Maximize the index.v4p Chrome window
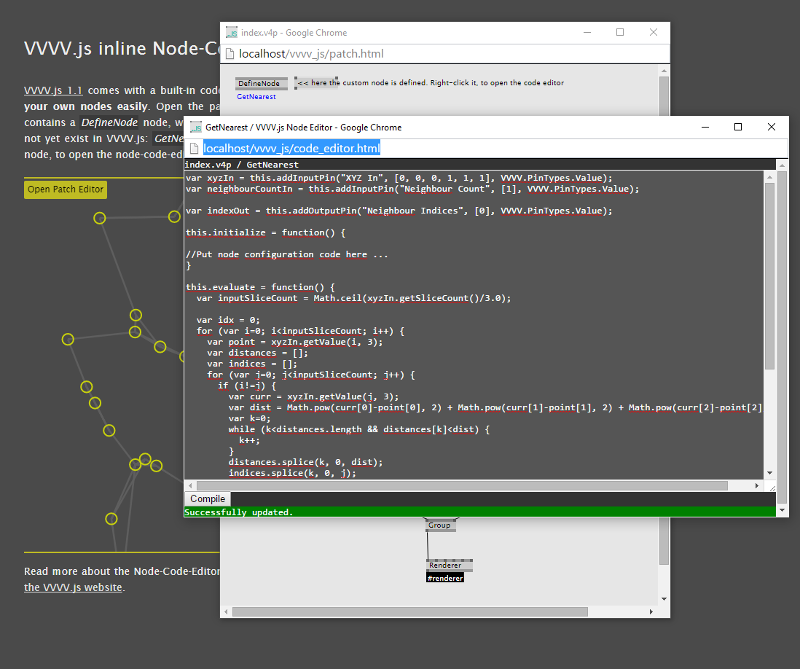 [620, 32]
